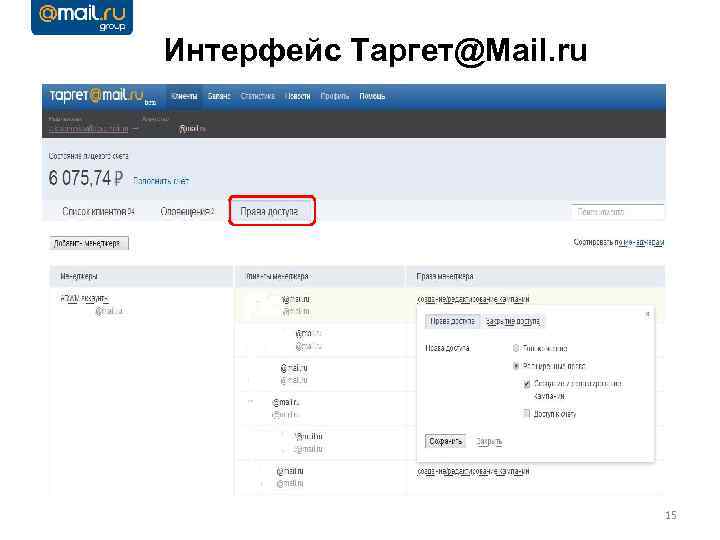Enable the Доступ к счету checkbox

(527, 414)
